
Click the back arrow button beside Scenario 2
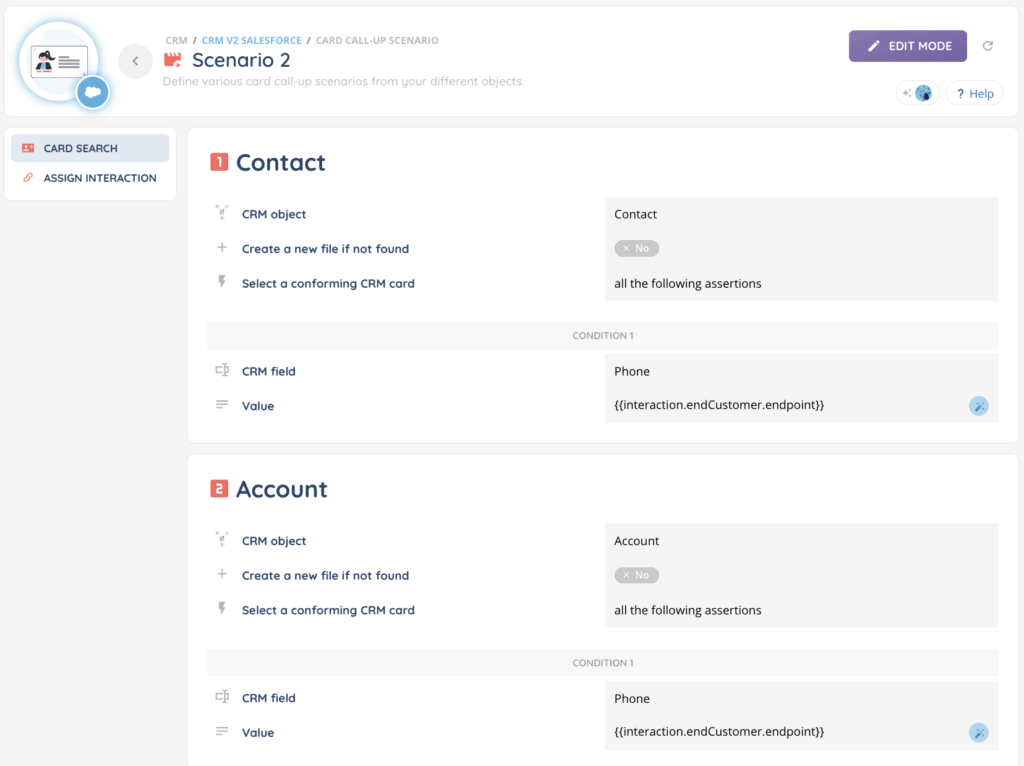(135, 61)
